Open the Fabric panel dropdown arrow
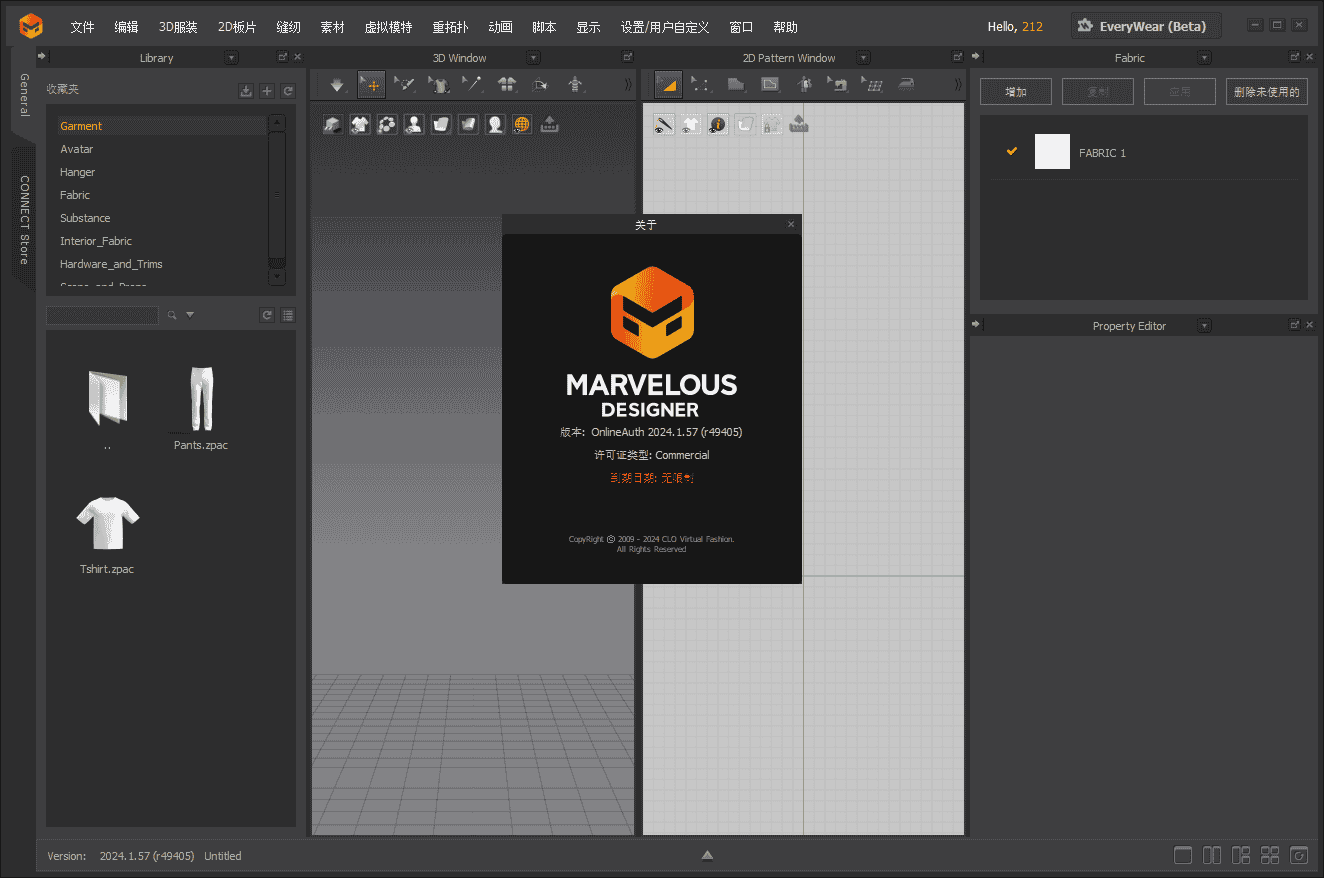1324x878 pixels. pyautogui.click(x=1204, y=58)
